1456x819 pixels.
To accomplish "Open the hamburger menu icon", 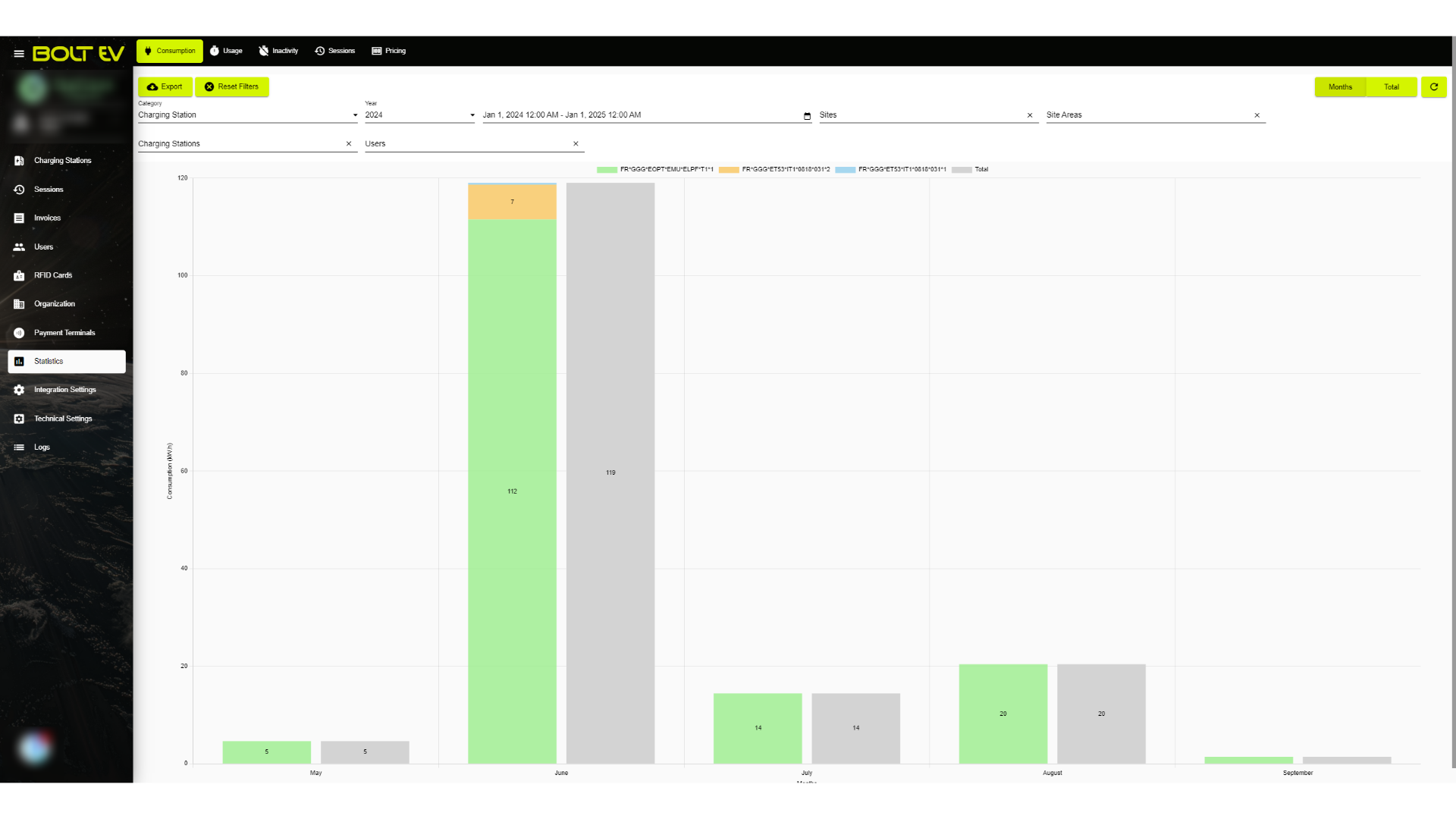I will (x=19, y=54).
